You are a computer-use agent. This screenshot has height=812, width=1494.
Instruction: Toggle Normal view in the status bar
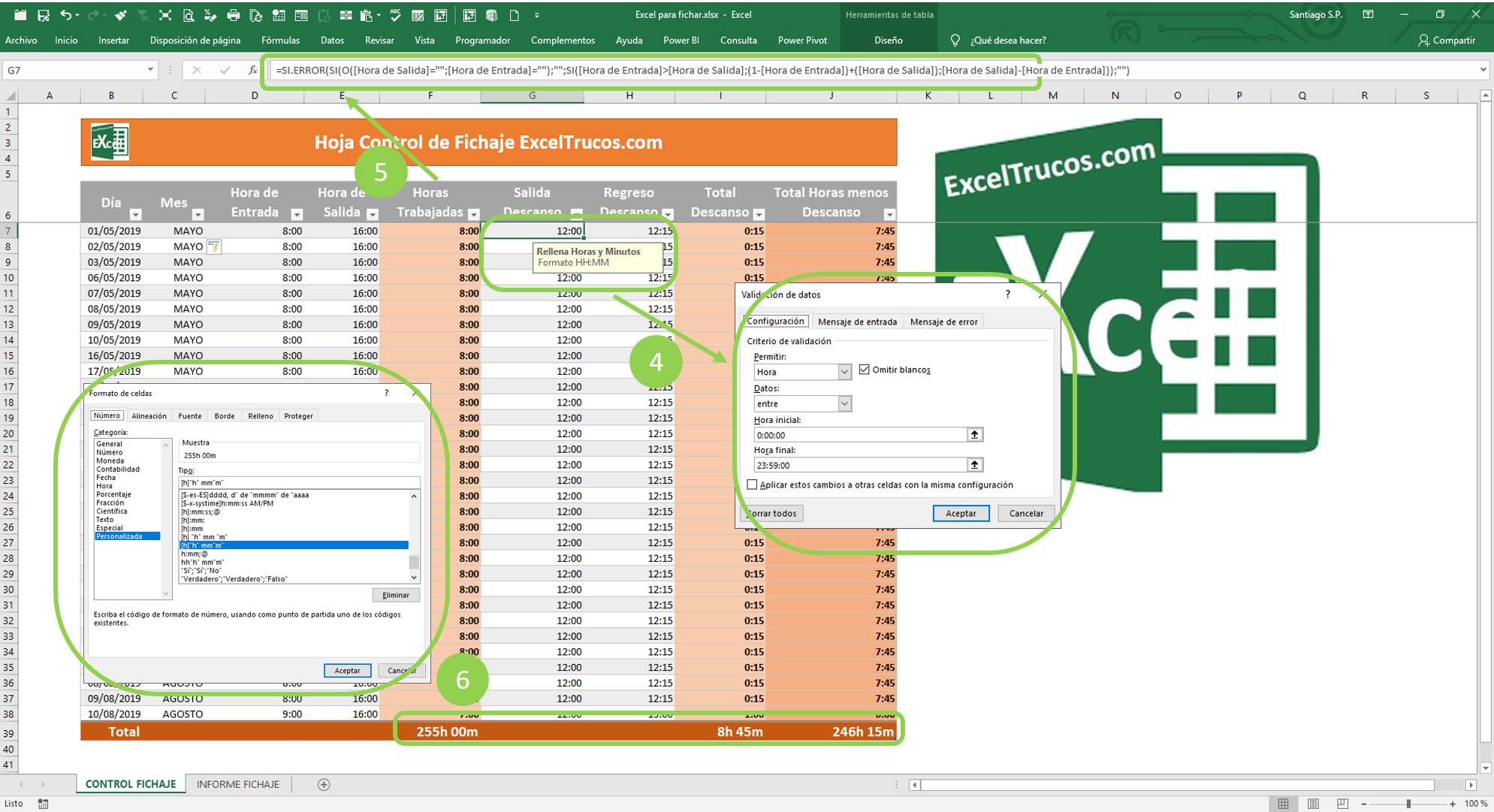click(1284, 803)
